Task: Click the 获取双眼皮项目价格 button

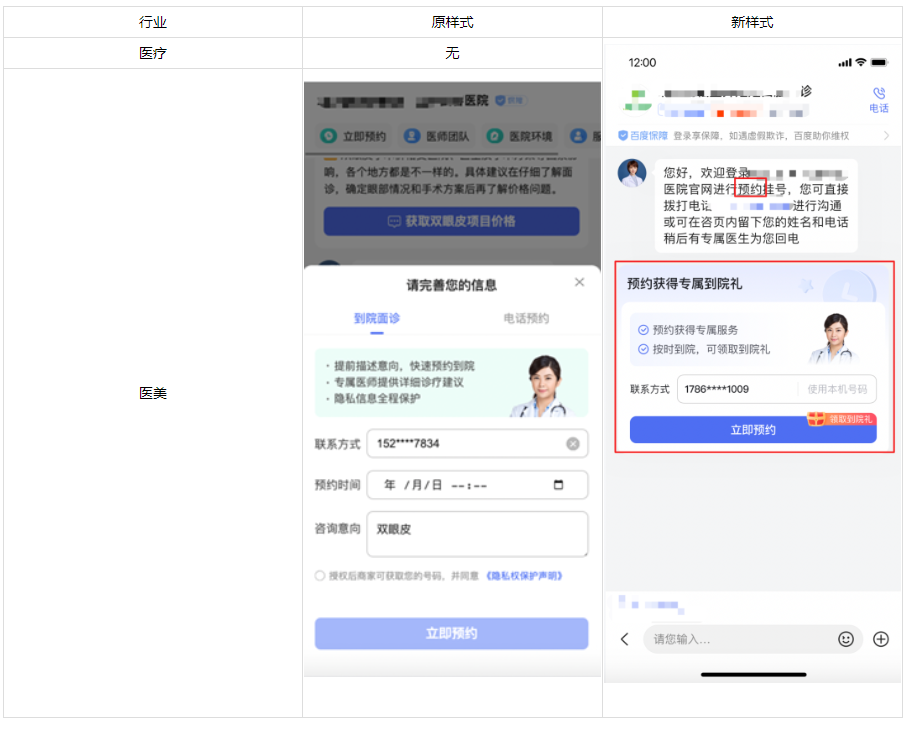Action: [452, 221]
